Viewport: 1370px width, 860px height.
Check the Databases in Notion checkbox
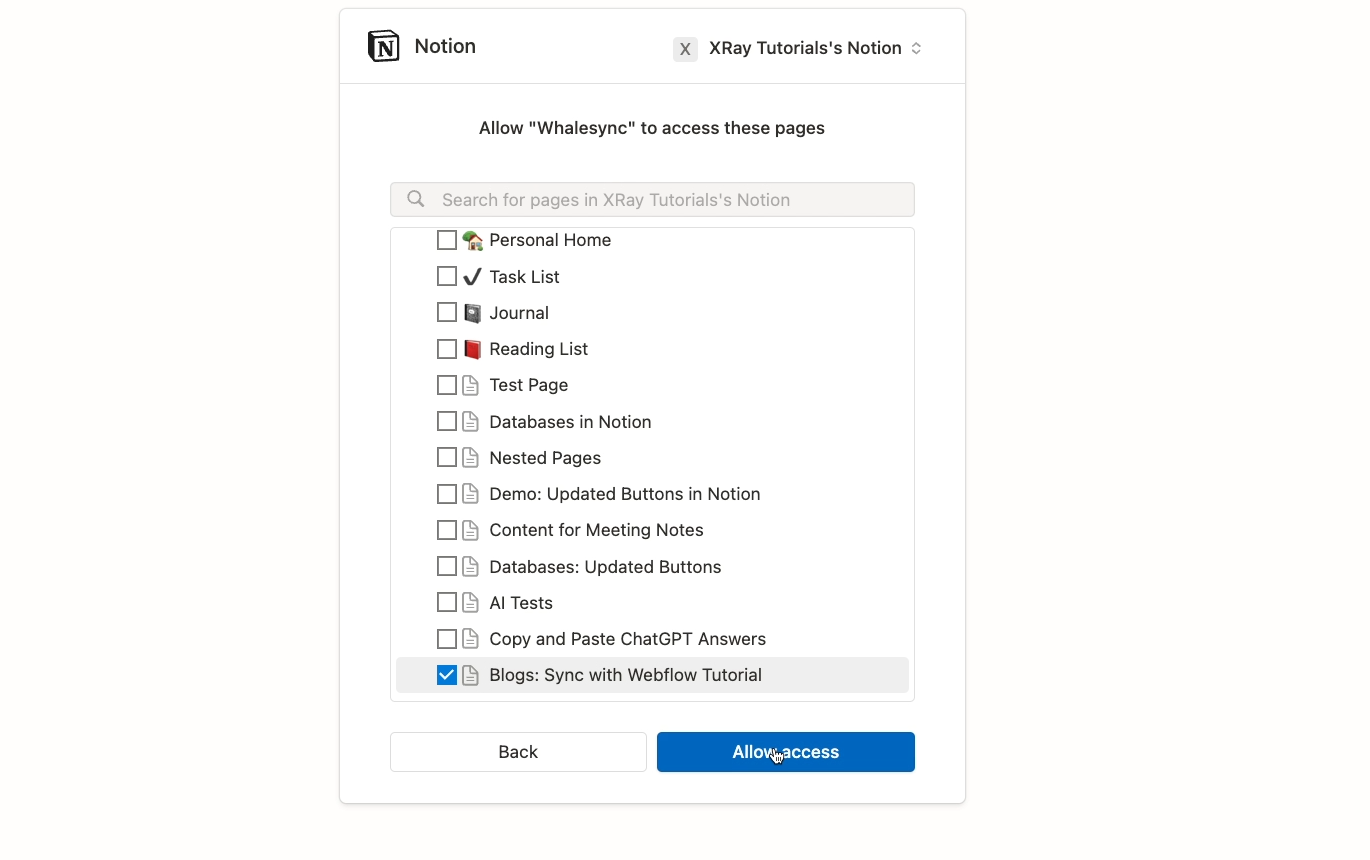click(x=447, y=421)
